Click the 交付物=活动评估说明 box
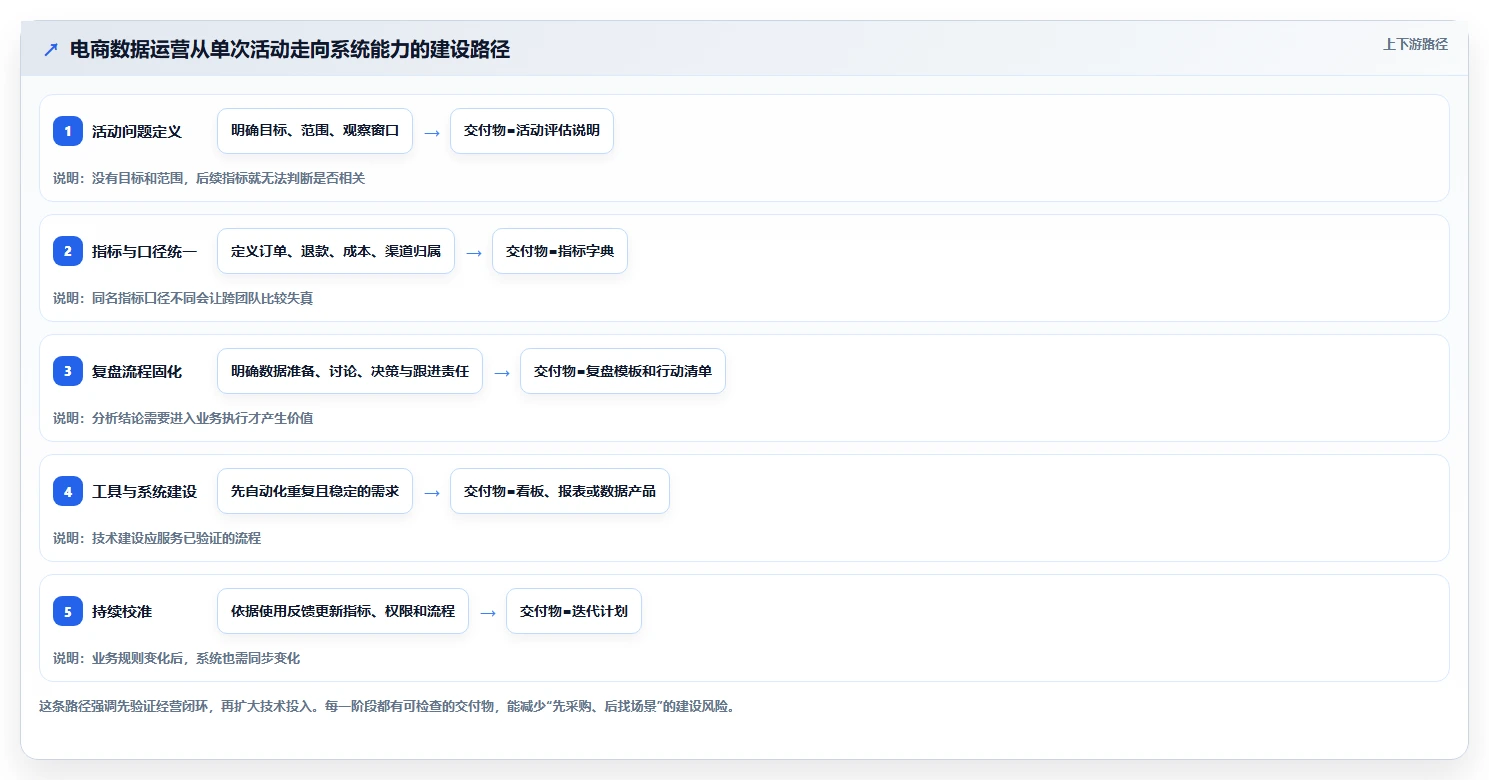The width and height of the screenshot is (1489, 780). 532,131
